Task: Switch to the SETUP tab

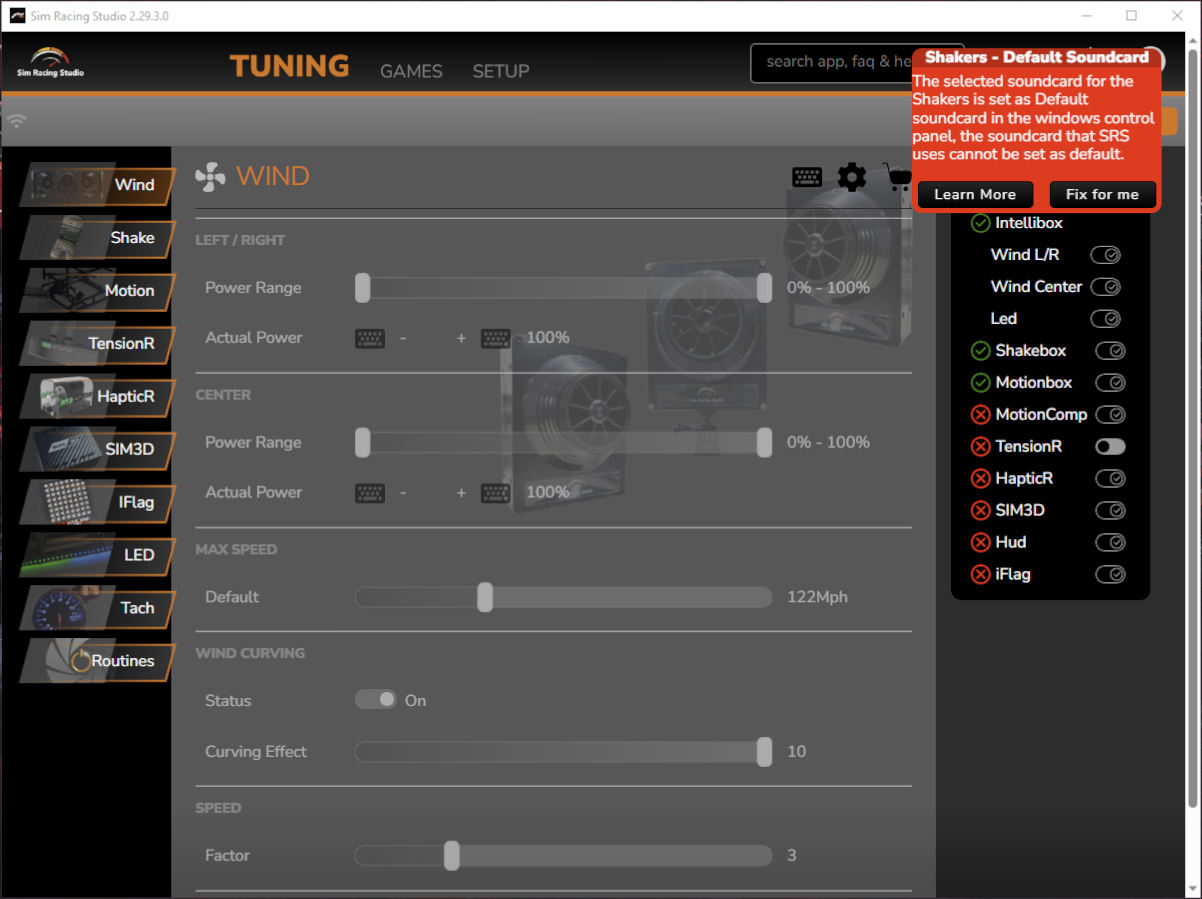Action: coord(501,72)
